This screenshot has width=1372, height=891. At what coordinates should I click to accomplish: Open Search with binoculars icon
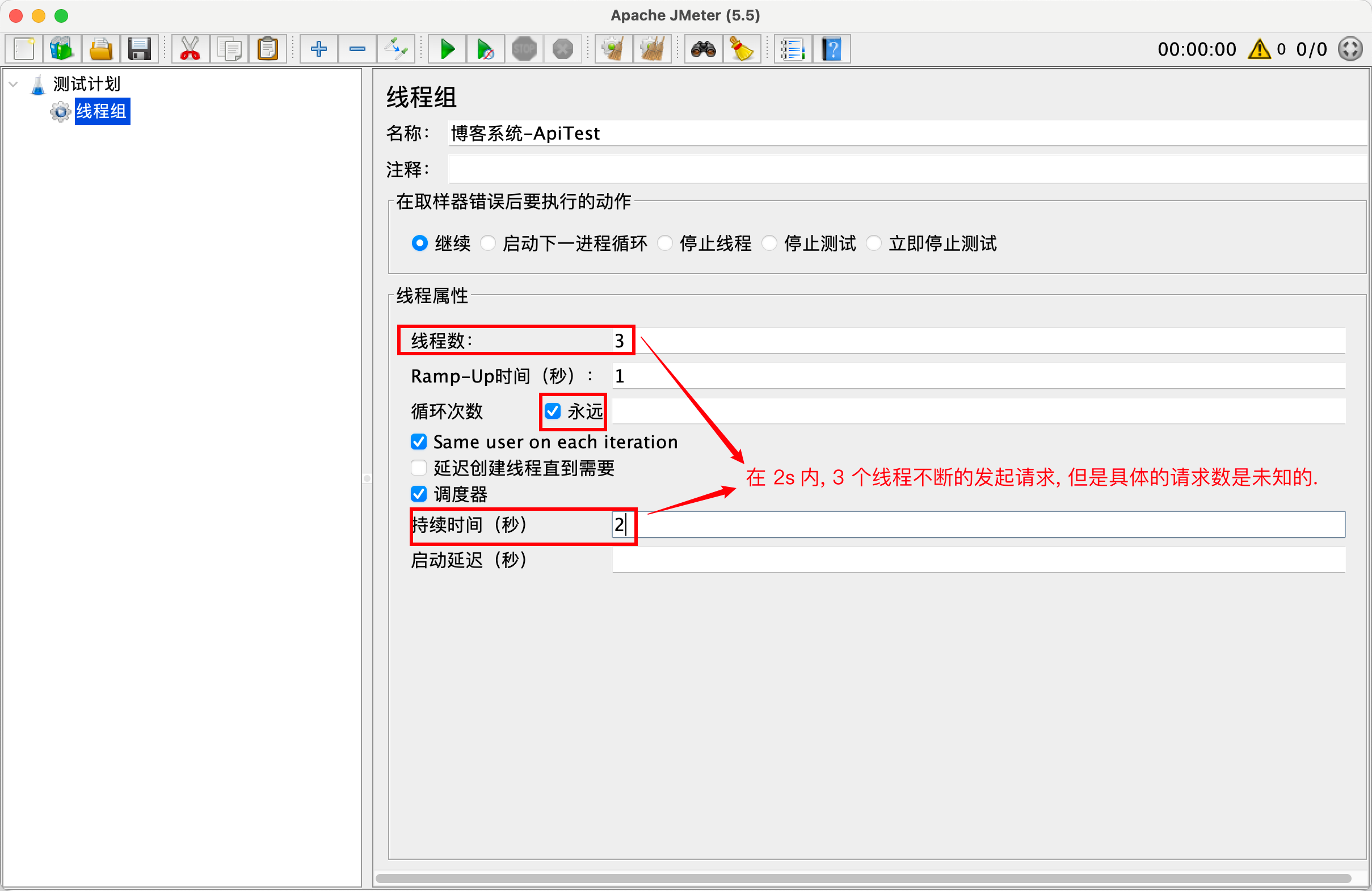(703, 49)
